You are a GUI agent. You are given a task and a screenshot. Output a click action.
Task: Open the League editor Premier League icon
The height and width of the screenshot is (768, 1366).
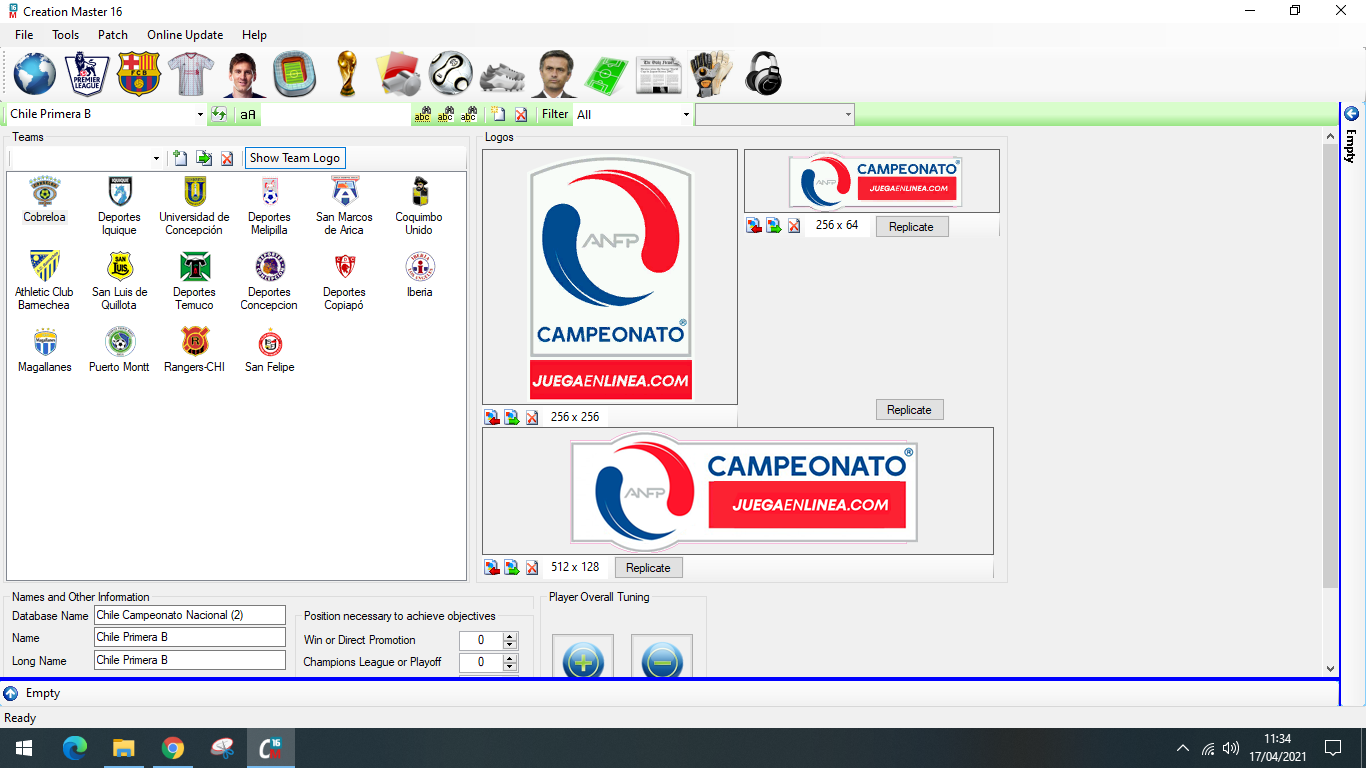pyautogui.click(x=87, y=73)
